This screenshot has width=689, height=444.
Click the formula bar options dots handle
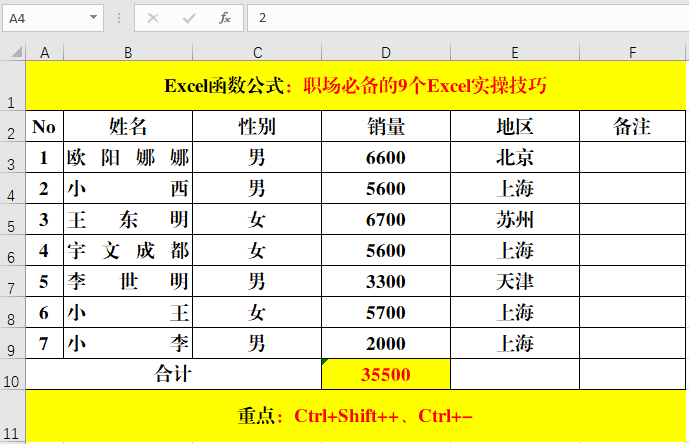coord(119,18)
